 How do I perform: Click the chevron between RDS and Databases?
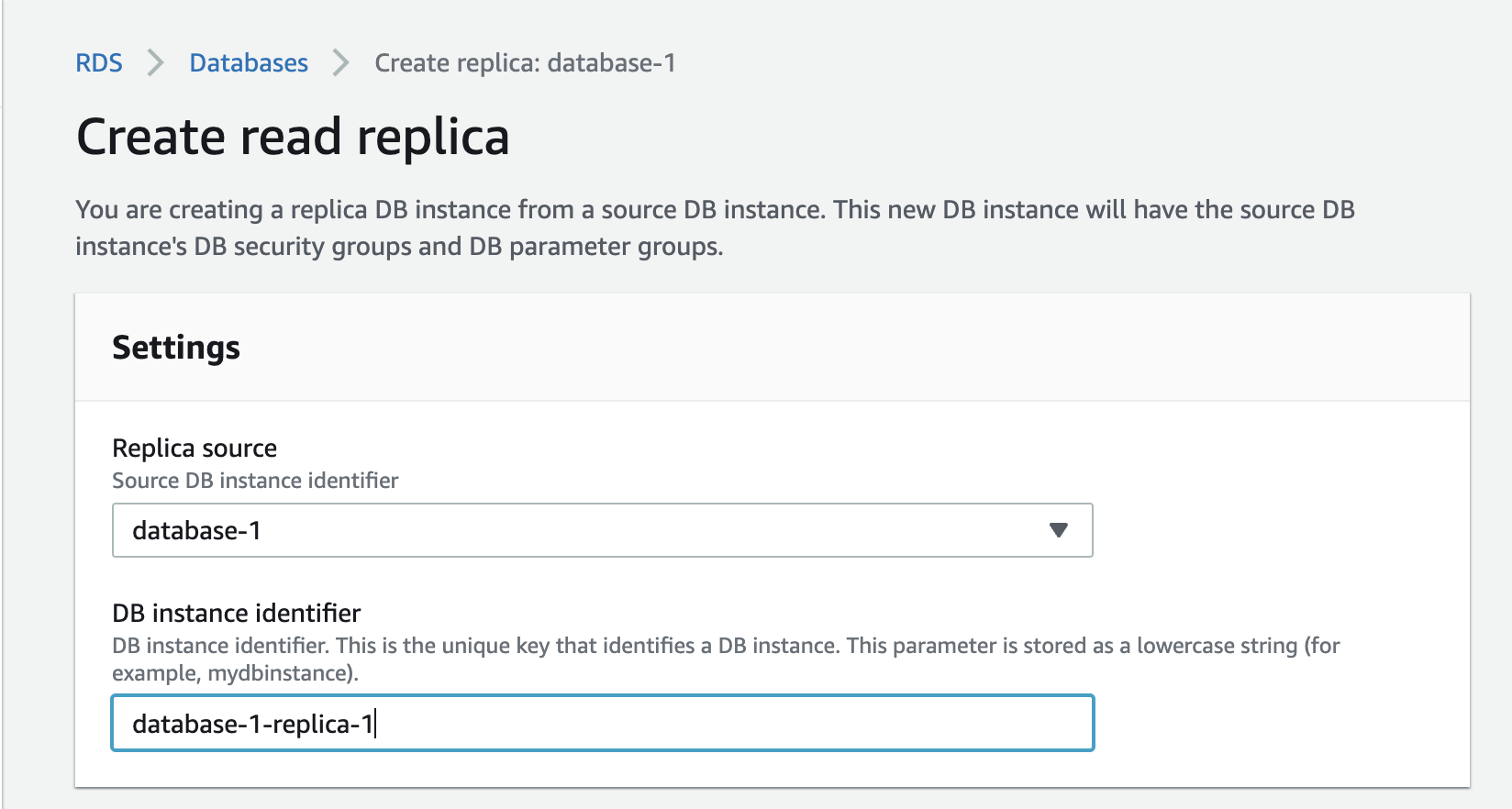[156, 63]
